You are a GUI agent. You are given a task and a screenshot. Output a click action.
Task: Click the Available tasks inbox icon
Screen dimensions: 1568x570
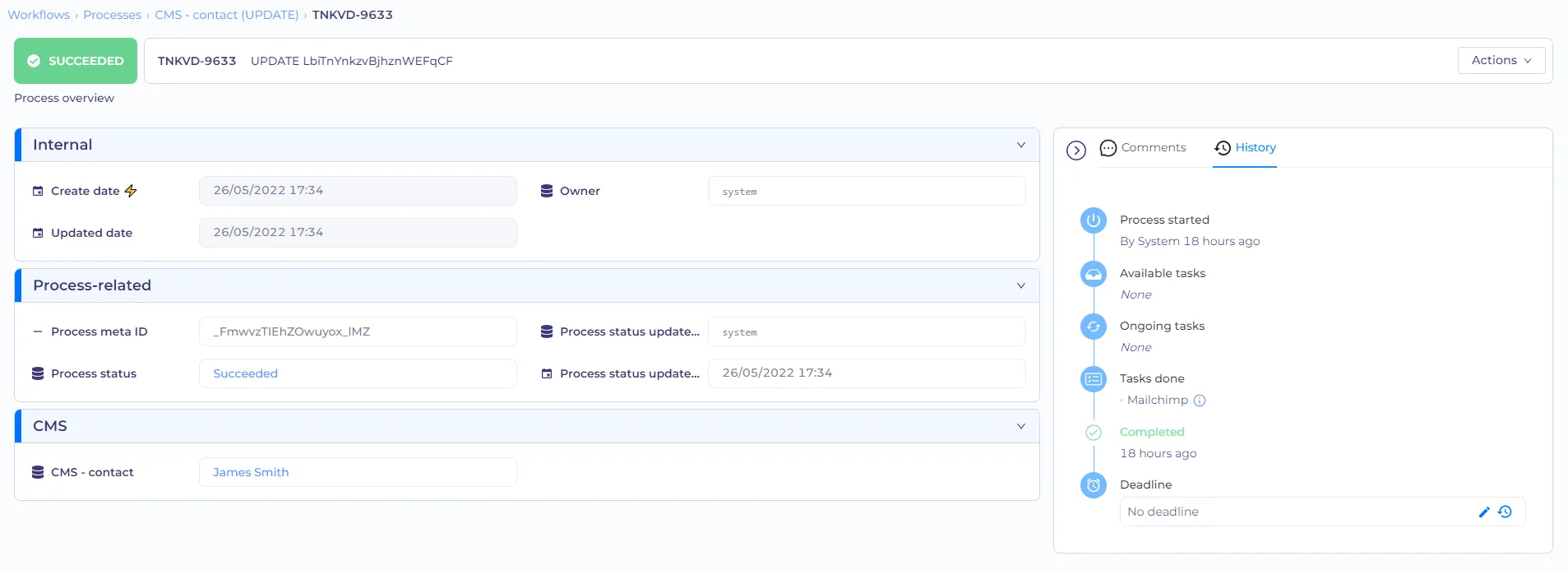pyautogui.click(x=1094, y=274)
